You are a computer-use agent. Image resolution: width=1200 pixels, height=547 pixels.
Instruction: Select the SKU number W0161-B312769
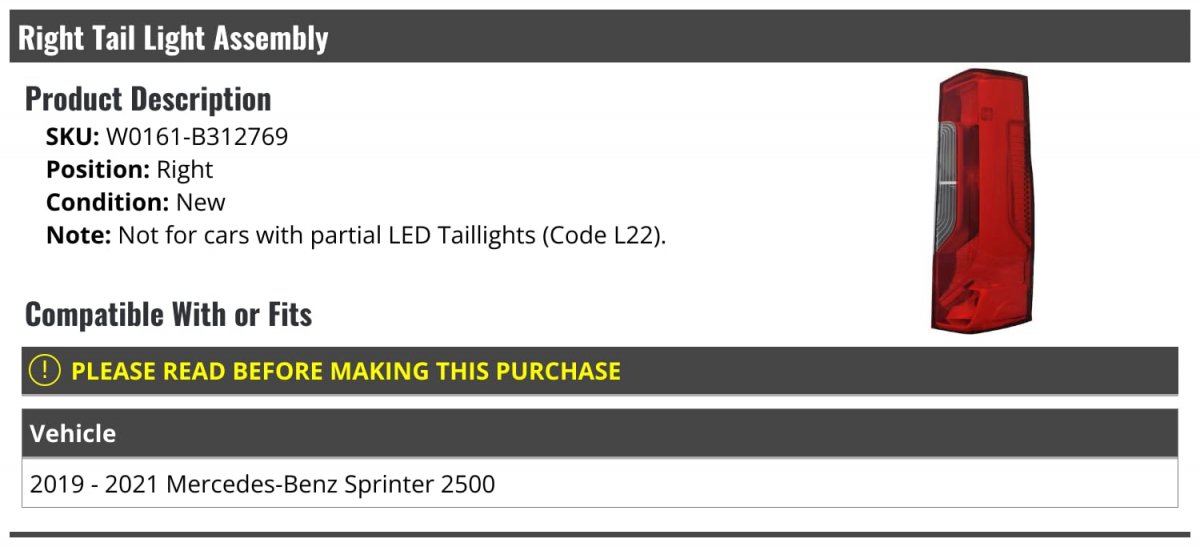pos(197,136)
